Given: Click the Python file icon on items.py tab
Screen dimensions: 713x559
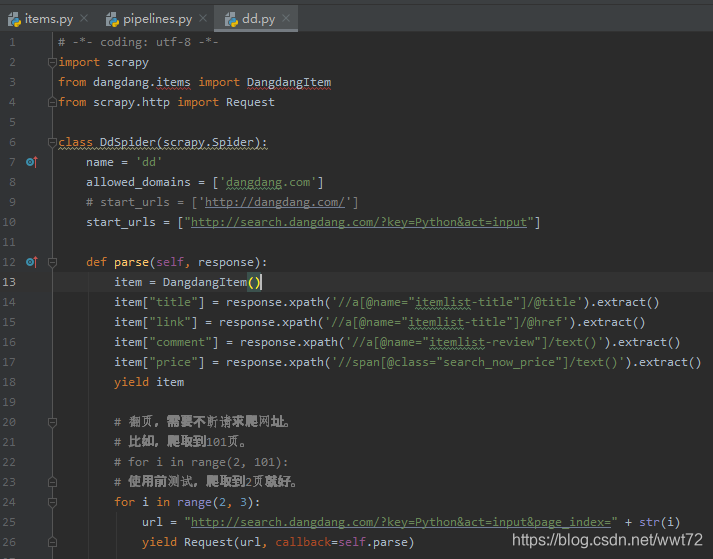Looking at the screenshot, I should click(15, 19).
